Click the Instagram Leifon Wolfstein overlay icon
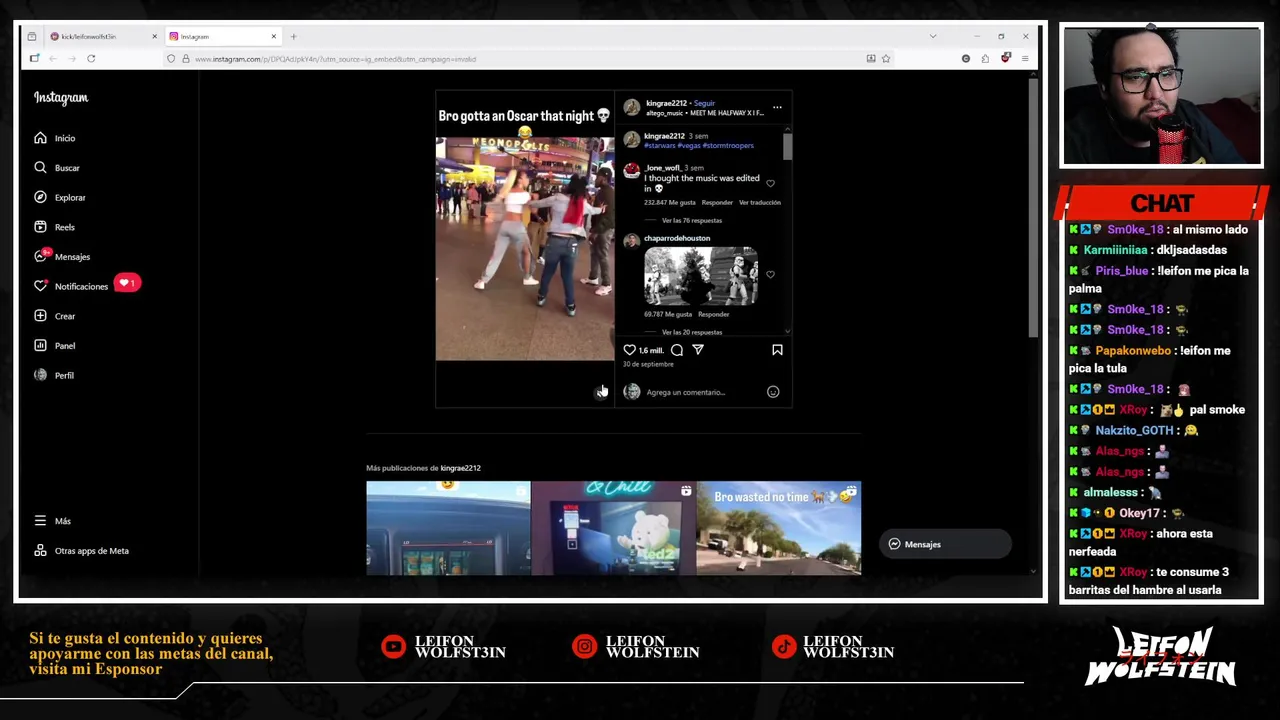 (x=585, y=647)
